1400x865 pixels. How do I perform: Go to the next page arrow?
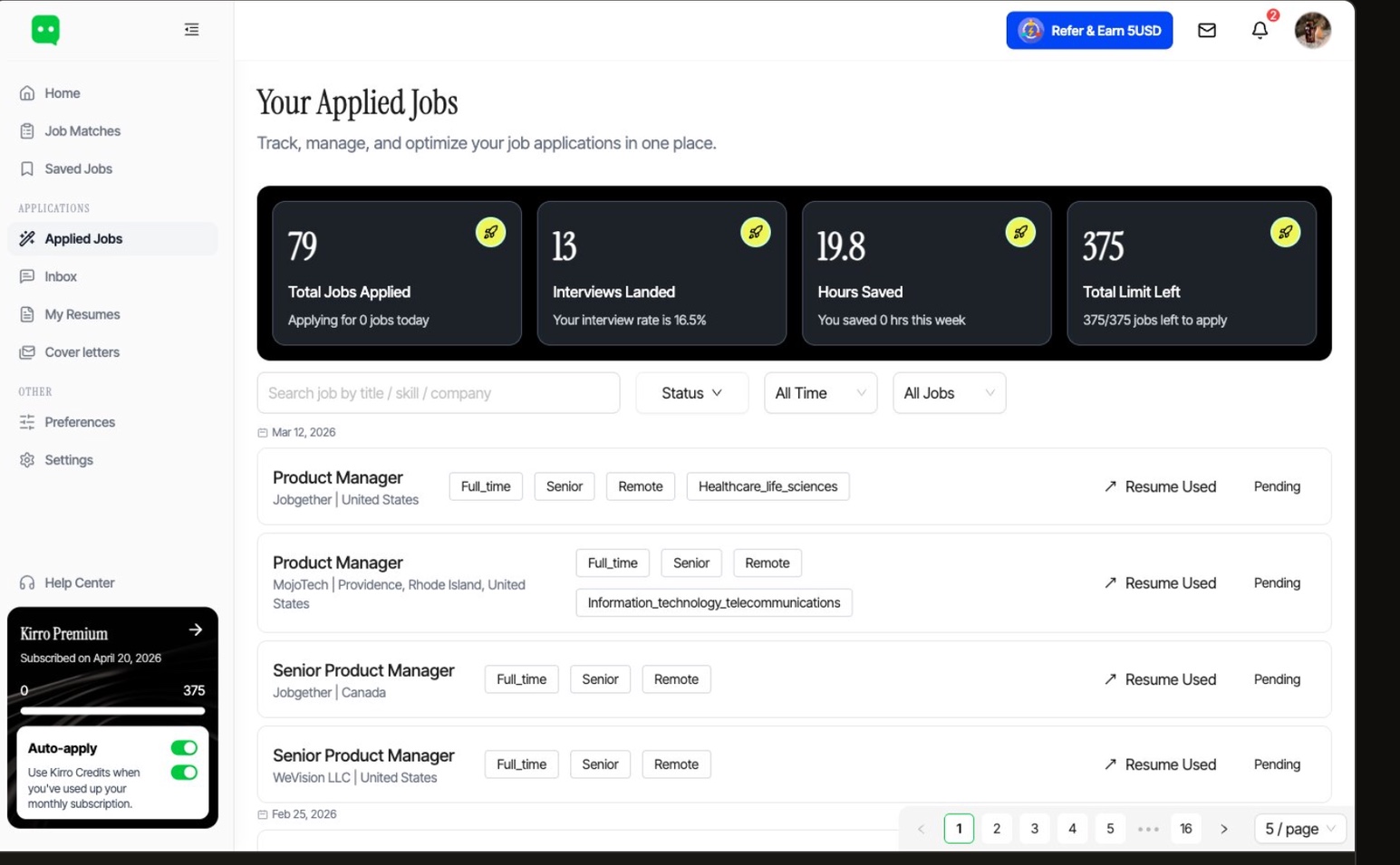(x=1223, y=829)
